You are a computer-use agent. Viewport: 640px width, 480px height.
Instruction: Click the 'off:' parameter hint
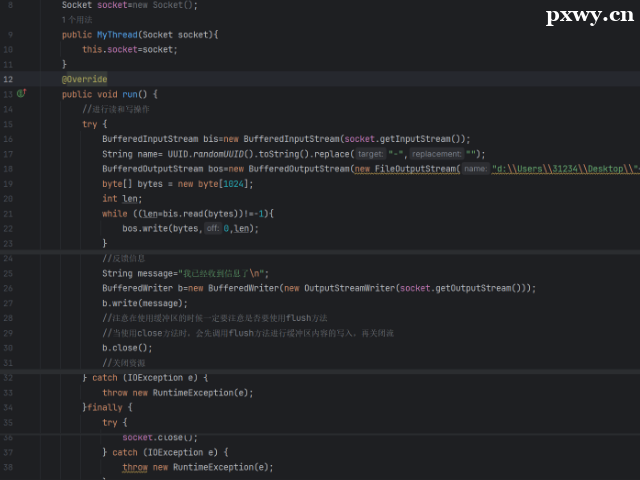coord(212,229)
